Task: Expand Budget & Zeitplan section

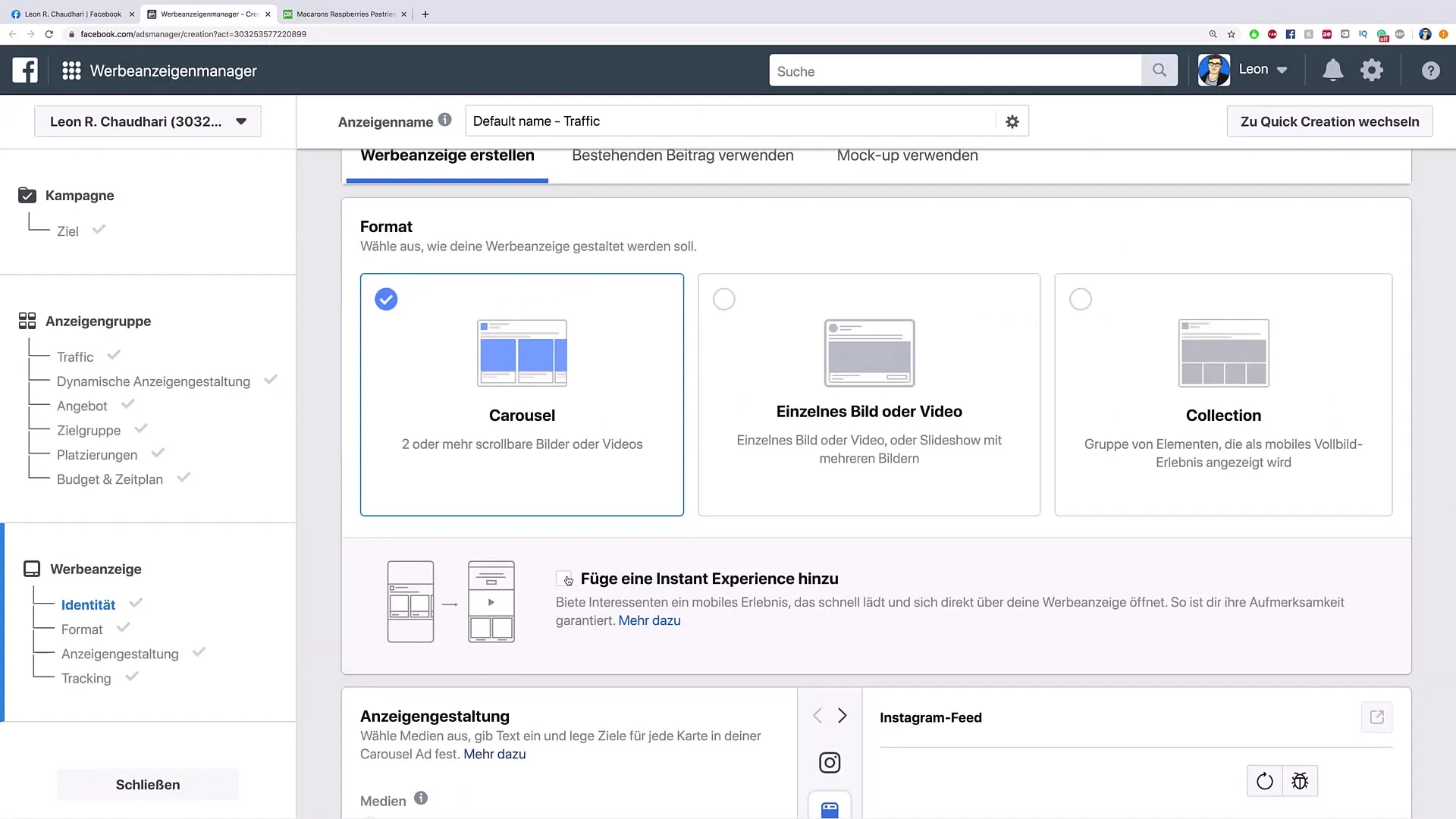Action: [x=109, y=479]
